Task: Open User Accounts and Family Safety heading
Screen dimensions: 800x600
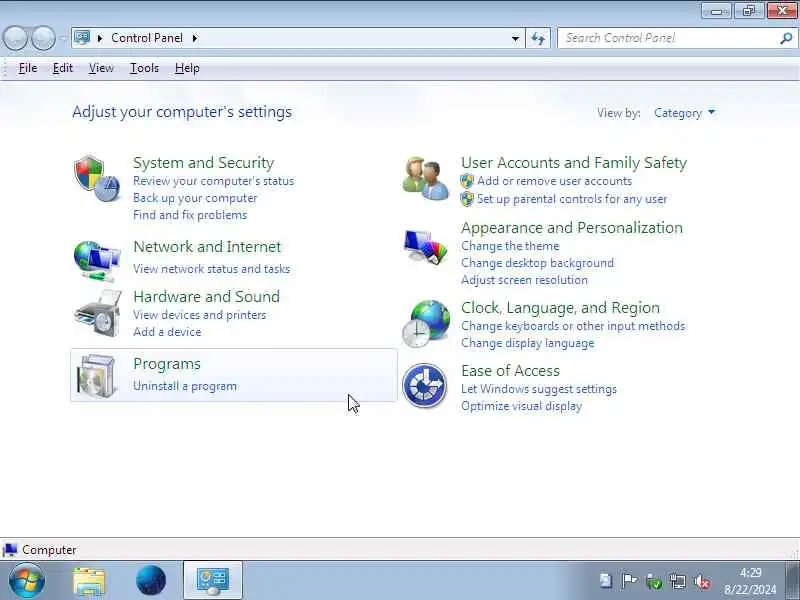Action: pyautogui.click(x=574, y=163)
